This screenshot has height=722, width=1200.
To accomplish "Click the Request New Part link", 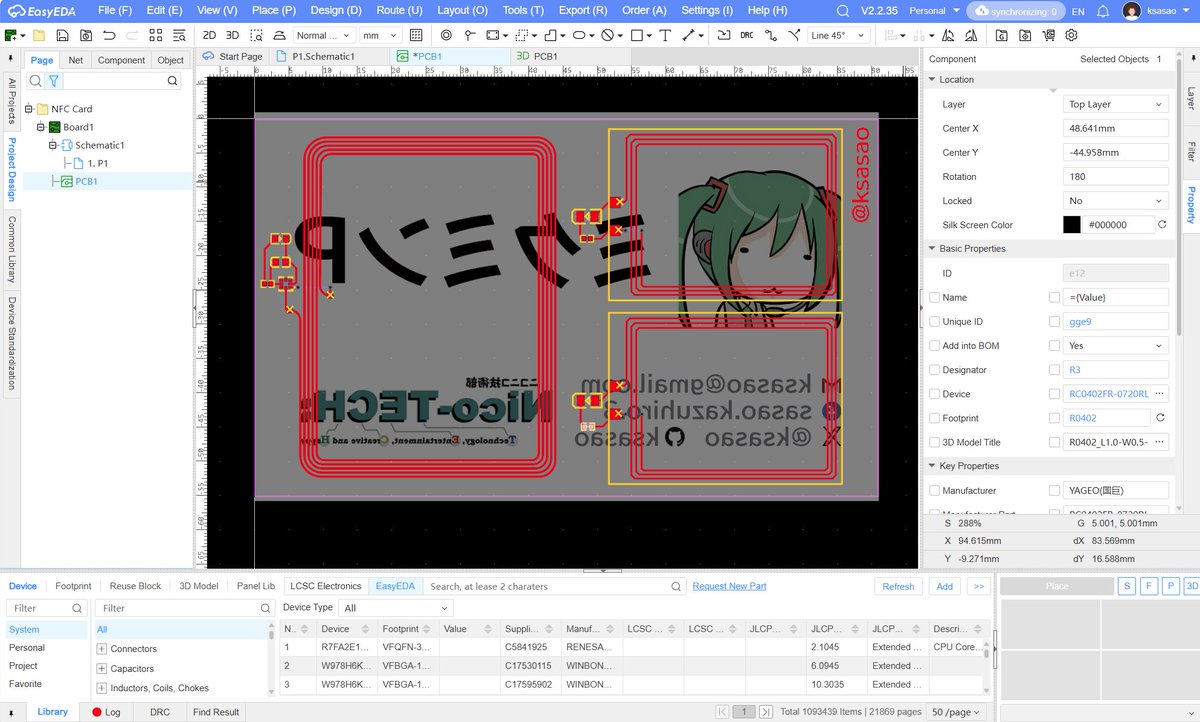I will click(x=729, y=586).
